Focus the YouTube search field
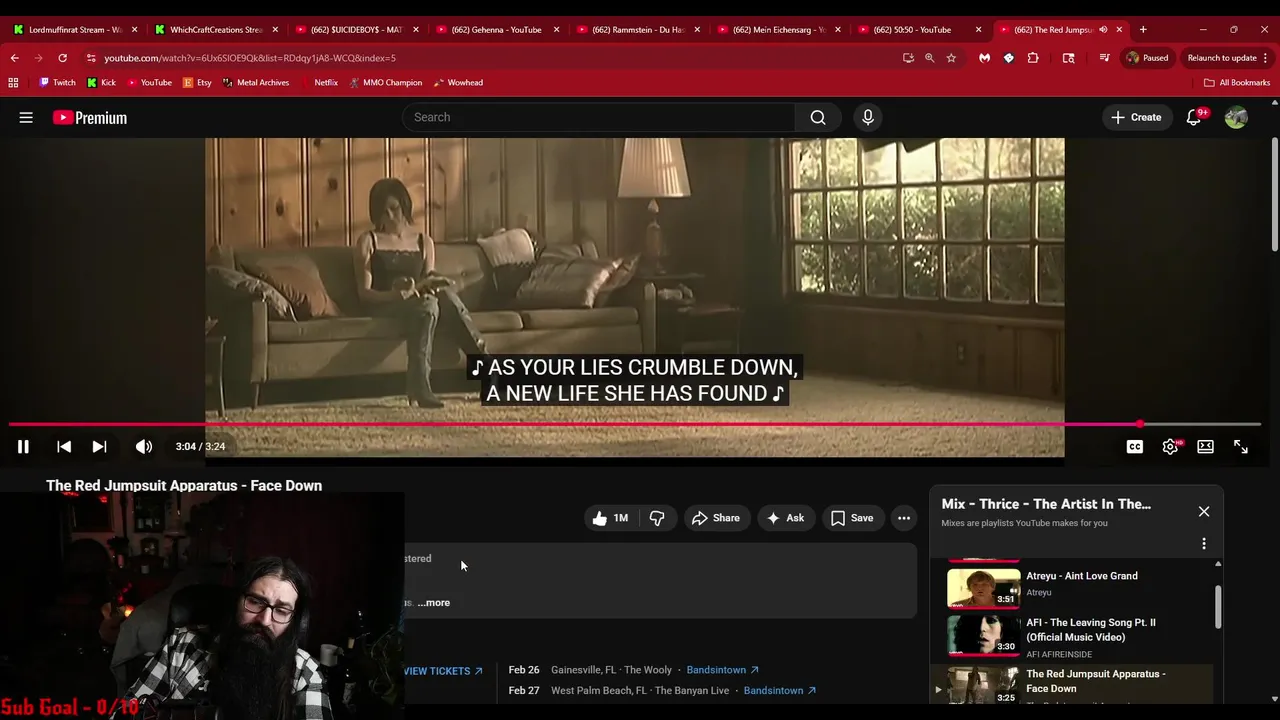 click(600, 117)
